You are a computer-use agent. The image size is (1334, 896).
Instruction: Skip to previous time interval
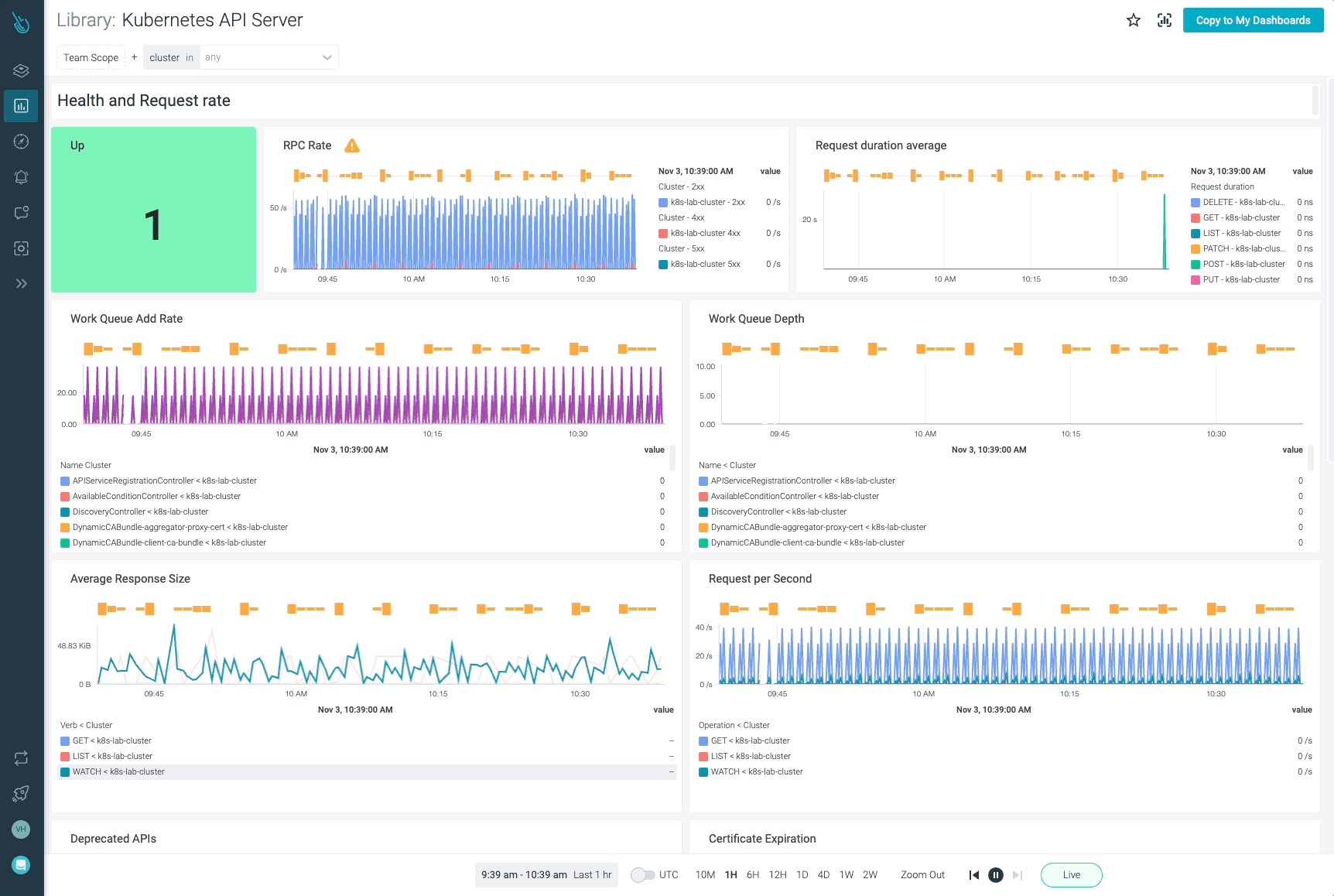click(x=973, y=875)
